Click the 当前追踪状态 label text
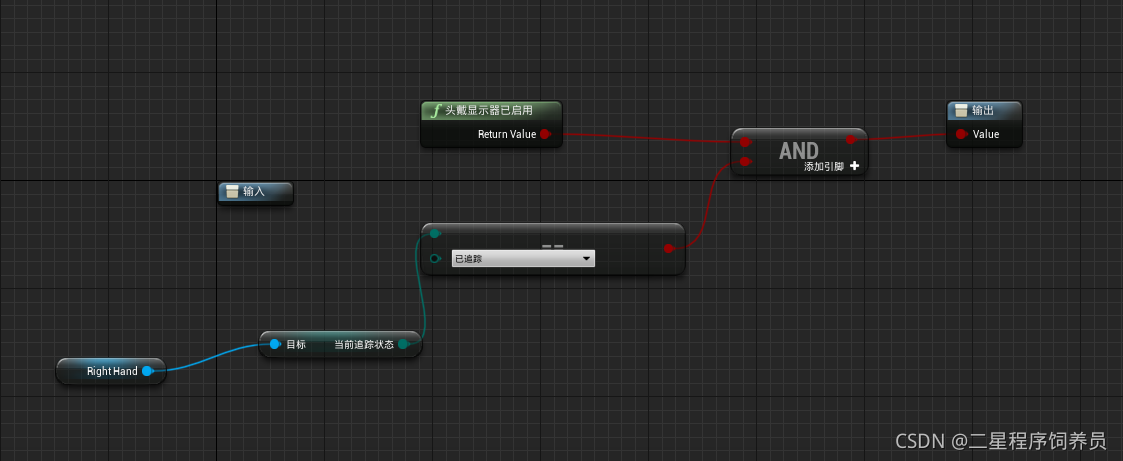The height and width of the screenshot is (461, 1123). 364,344
